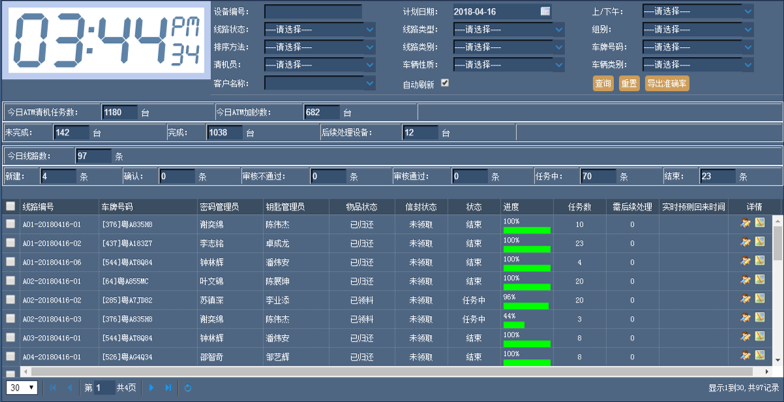Click the map icon in the A02-20180416-02 row

(760, 300)
